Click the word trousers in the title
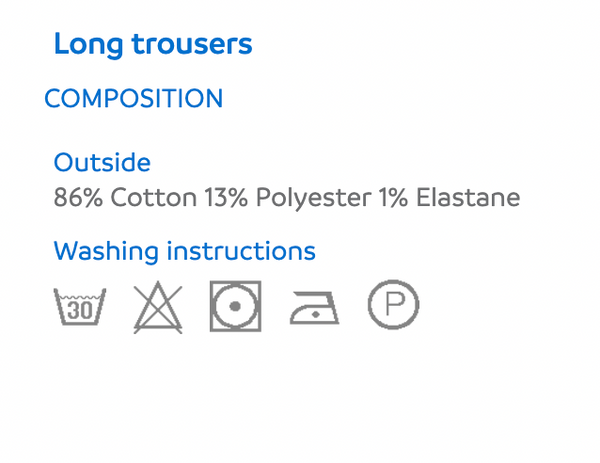Screen dimensions: 600x463 click(192, 44)
